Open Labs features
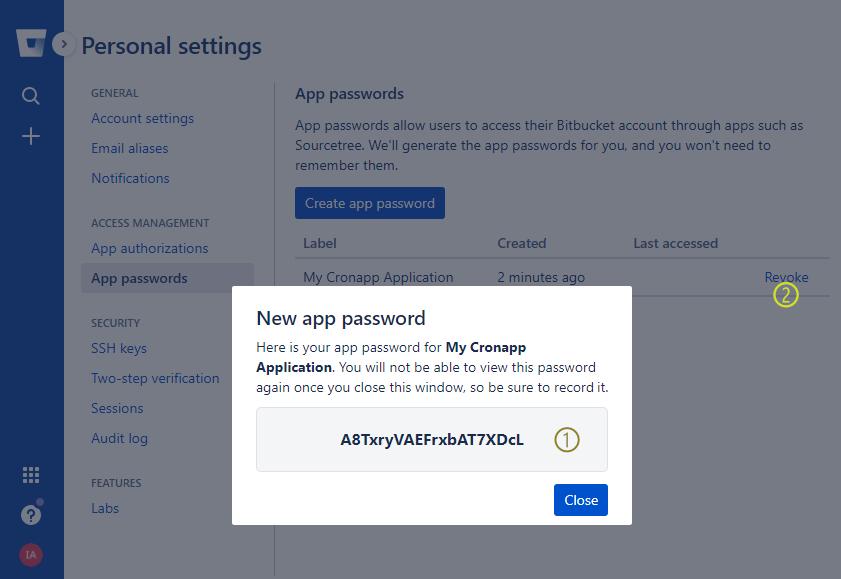This screenshot has height=579, width=841. [x=105, y=508]
